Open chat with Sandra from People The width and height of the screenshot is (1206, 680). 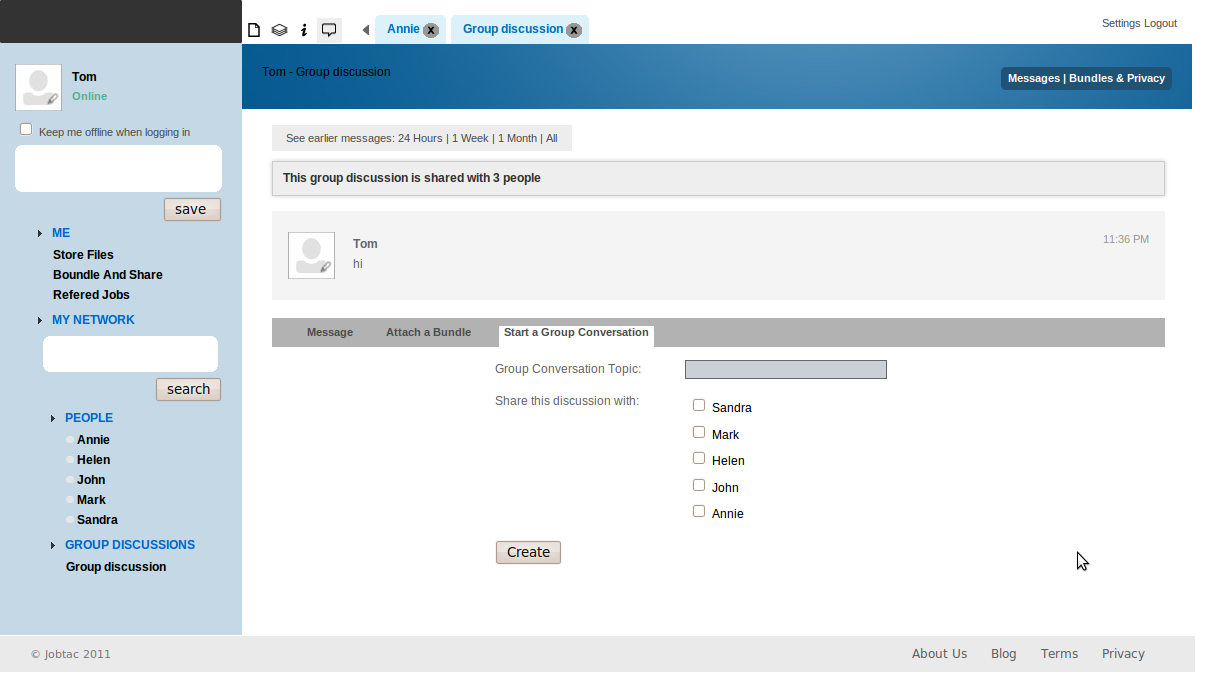[97, 520]
